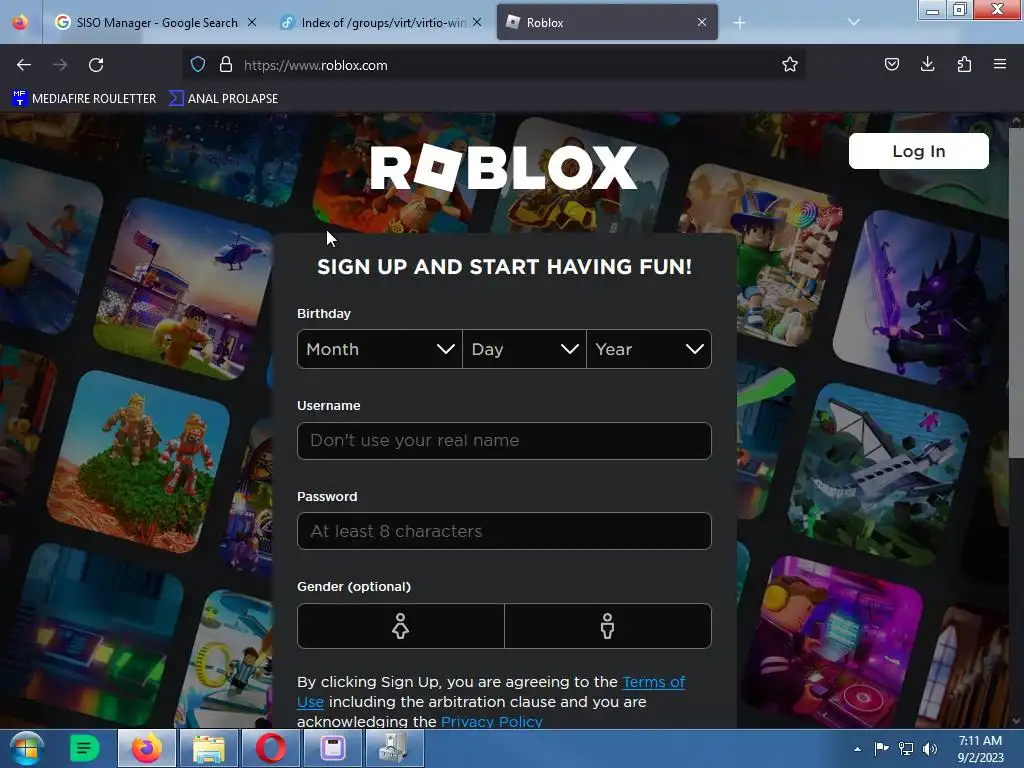Open a new tab with plus button
Image resolution: width=1024 pixels, height=768 pixels.
739,23
